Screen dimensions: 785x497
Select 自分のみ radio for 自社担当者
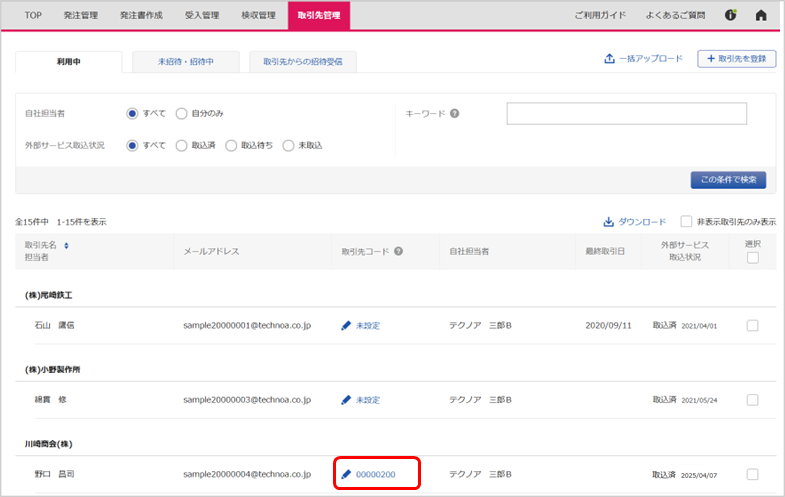click(x=181, y=113)
